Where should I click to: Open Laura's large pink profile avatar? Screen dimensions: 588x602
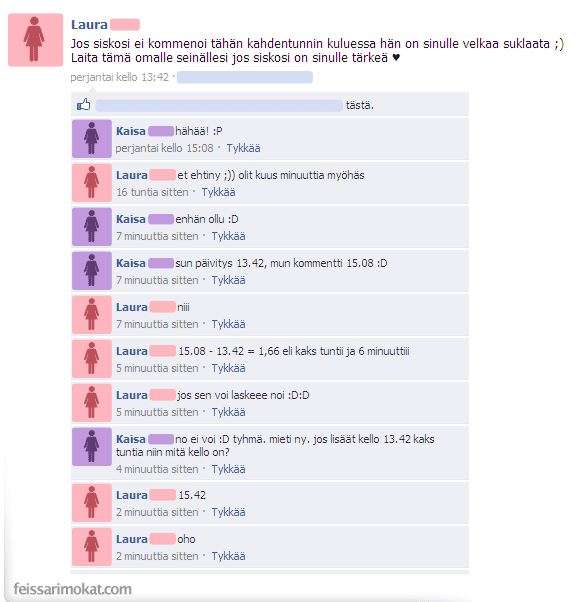click(35, 40)
